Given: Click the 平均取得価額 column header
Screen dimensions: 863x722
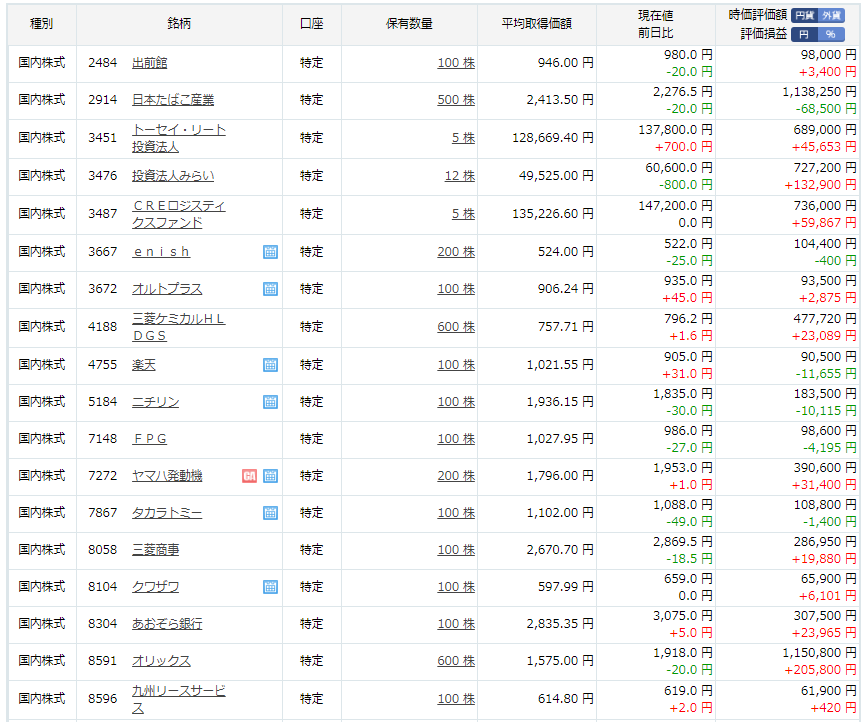Looking at the screenshot, I should (537, 23).
